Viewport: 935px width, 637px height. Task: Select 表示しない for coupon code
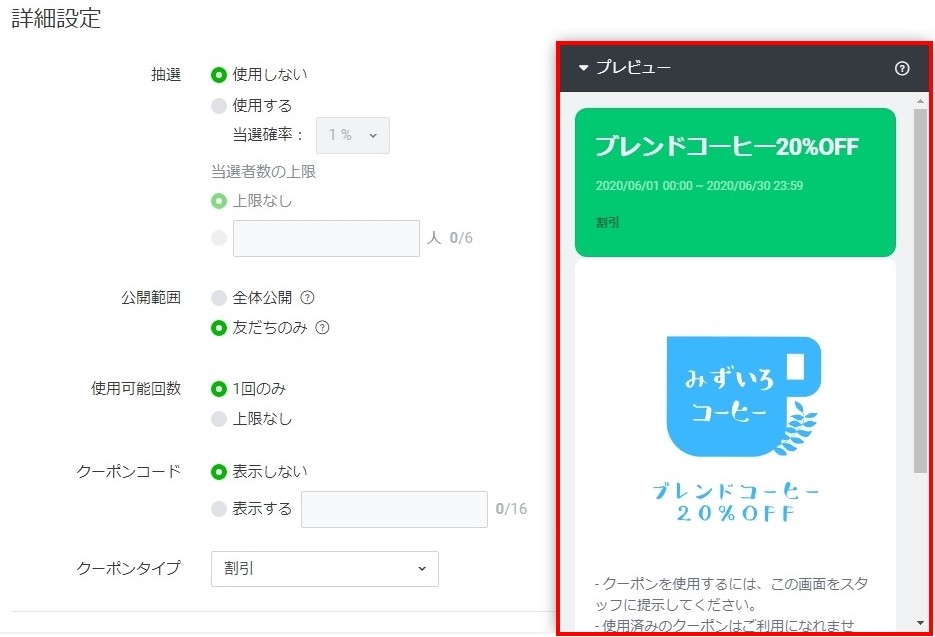click(x=217, y=471)
